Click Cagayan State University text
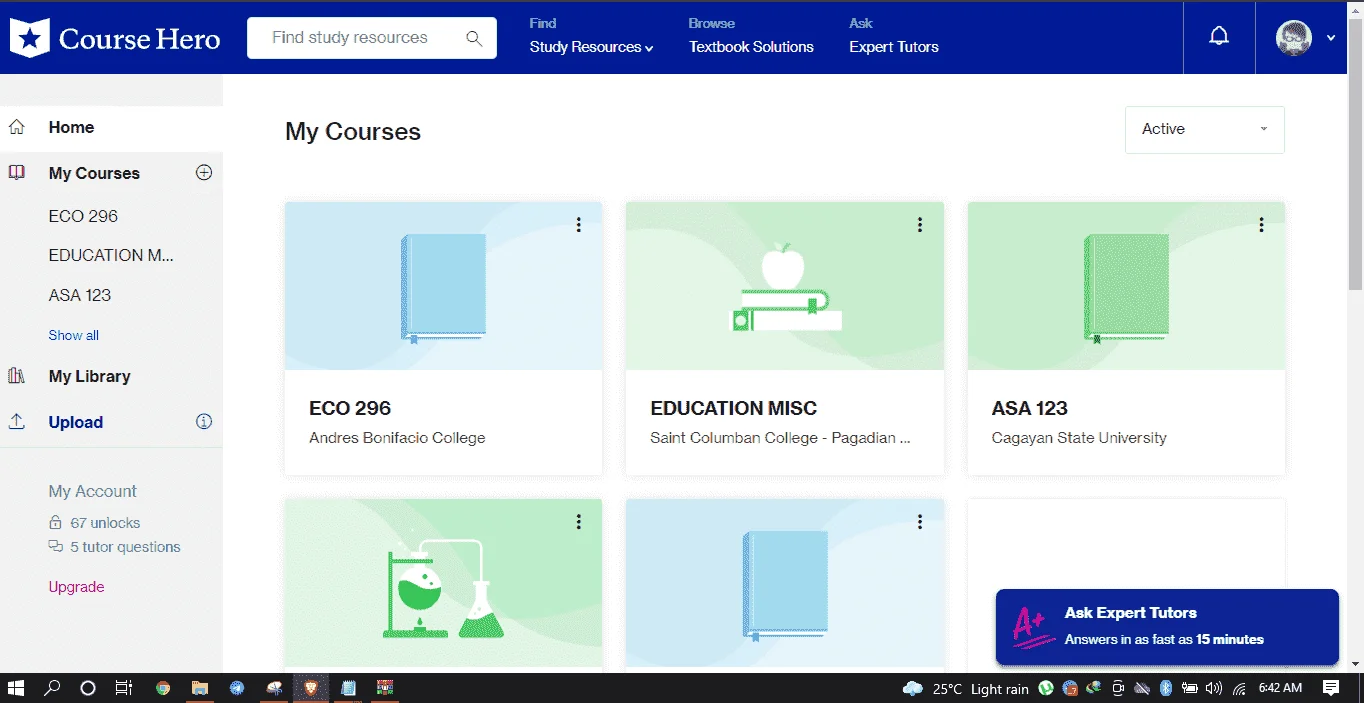 [x=1079, y=438]
